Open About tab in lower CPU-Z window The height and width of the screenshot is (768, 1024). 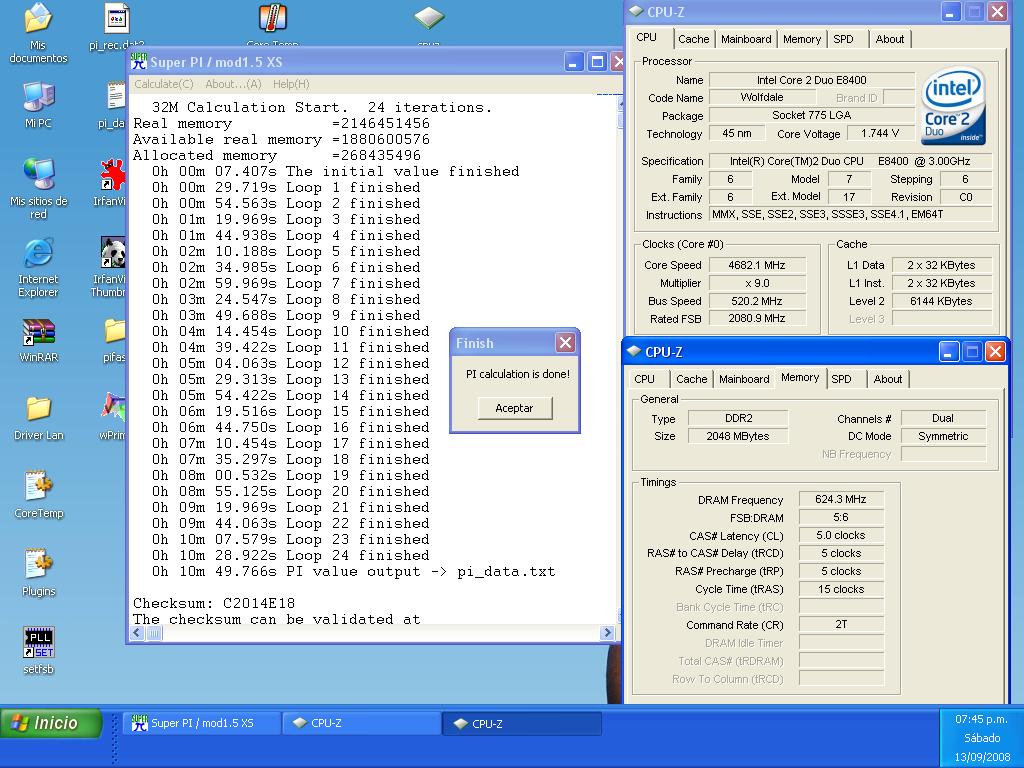[888, 379]
